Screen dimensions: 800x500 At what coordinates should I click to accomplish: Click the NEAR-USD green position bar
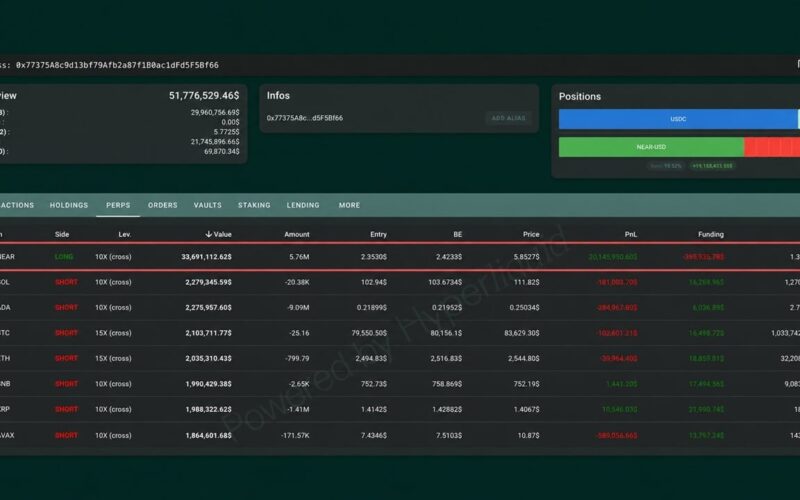coord(651,147)
